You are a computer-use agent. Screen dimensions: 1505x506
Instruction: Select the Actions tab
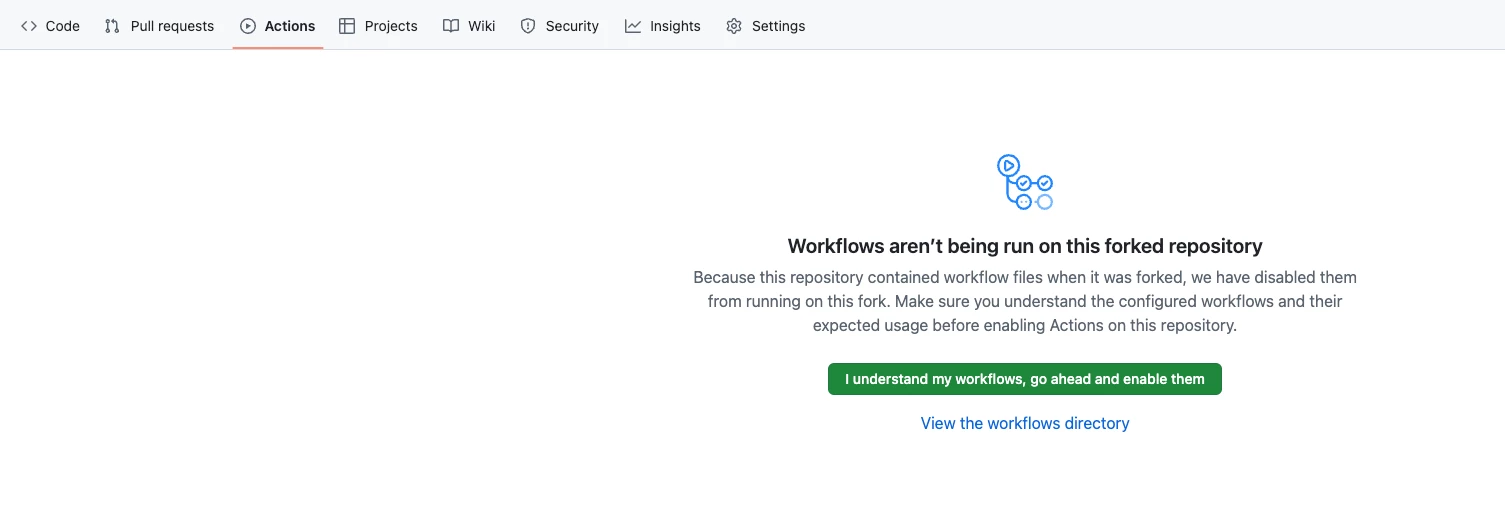278,26
